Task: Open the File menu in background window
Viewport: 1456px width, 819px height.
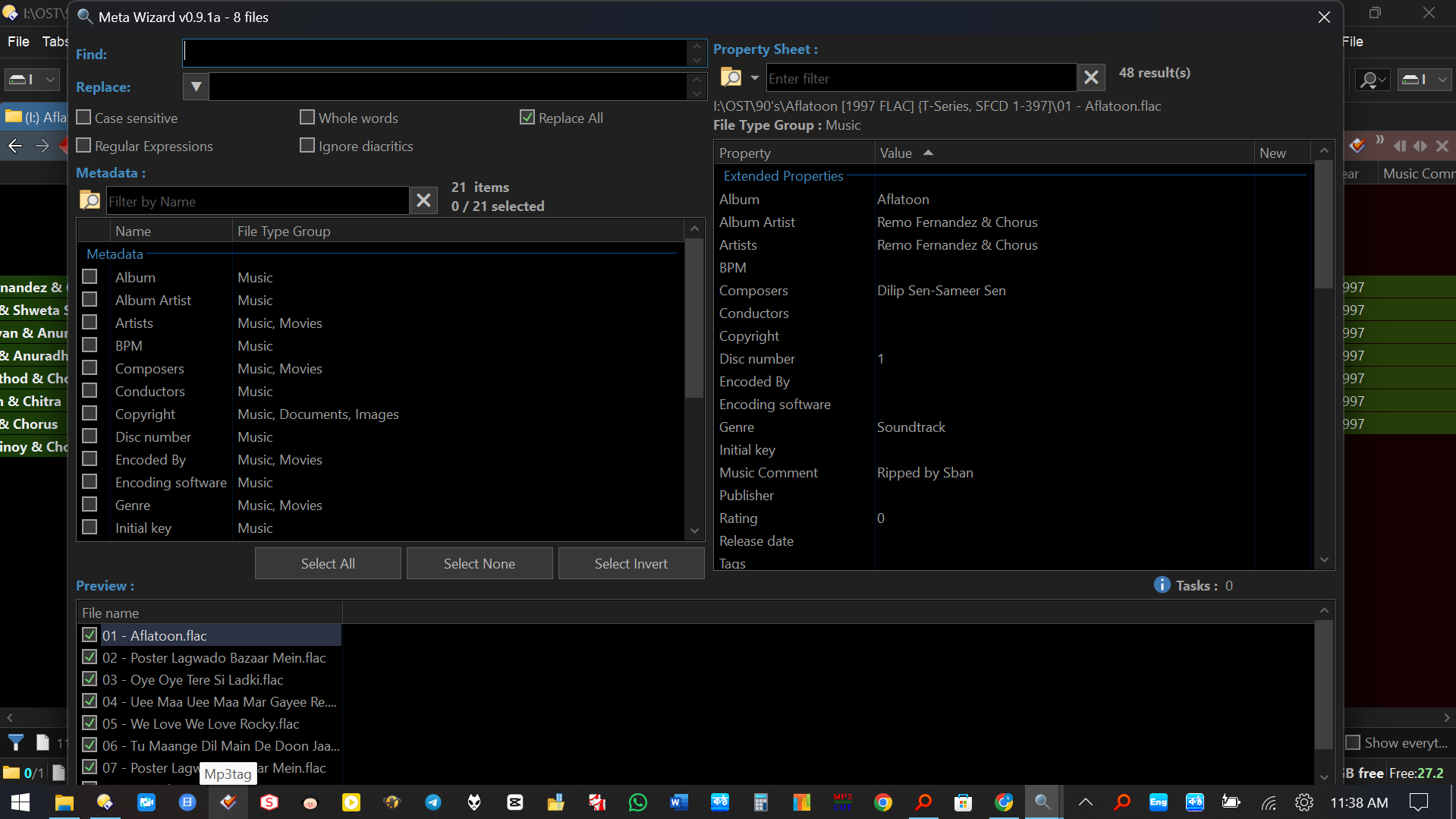Action: click(18, 42)
